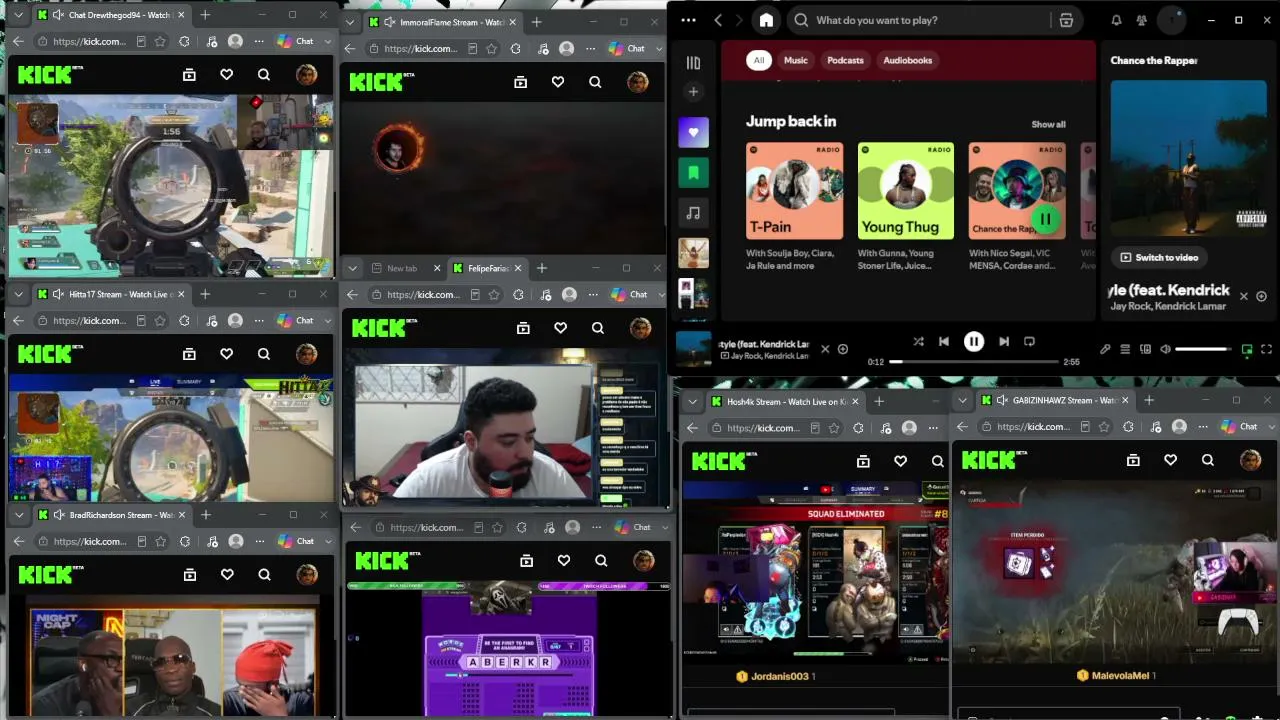Image resolution: width=1280 pixels, height=720 pixels.
Task: Open tab actions menu in Hosh4k window
Action: (690, 401)
